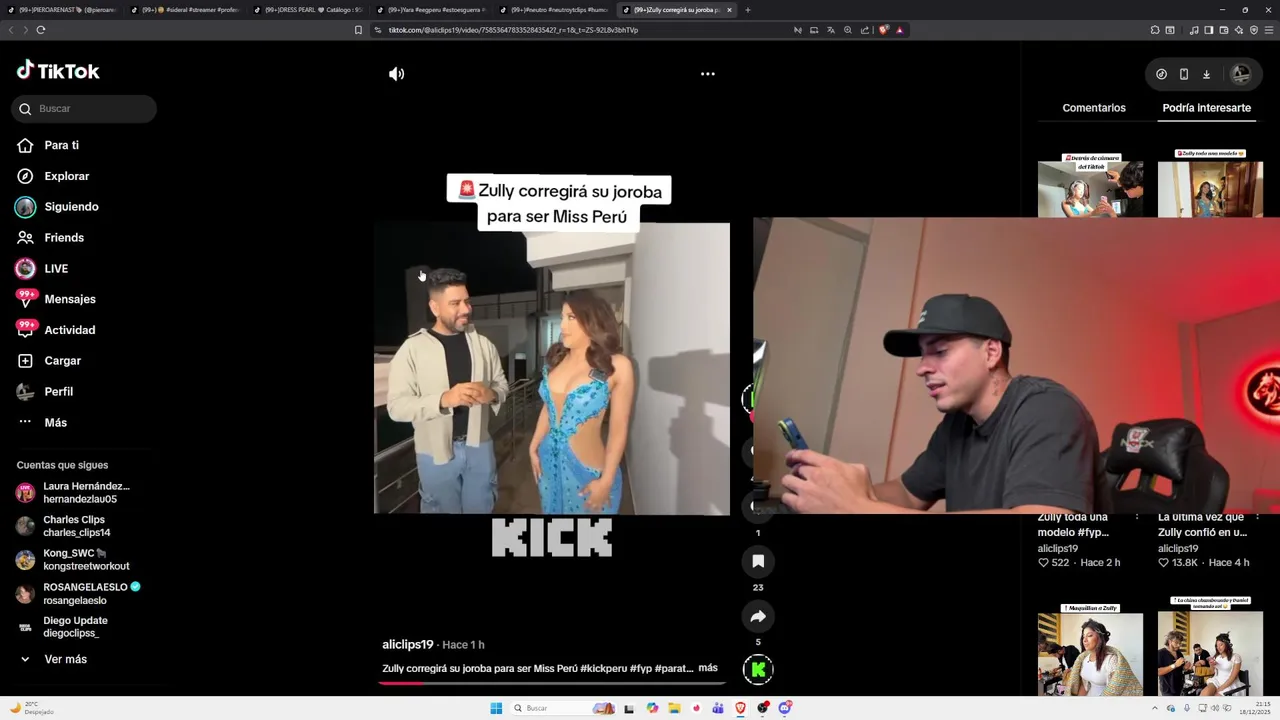Click download desktop app icon

tap(1207, 74)
